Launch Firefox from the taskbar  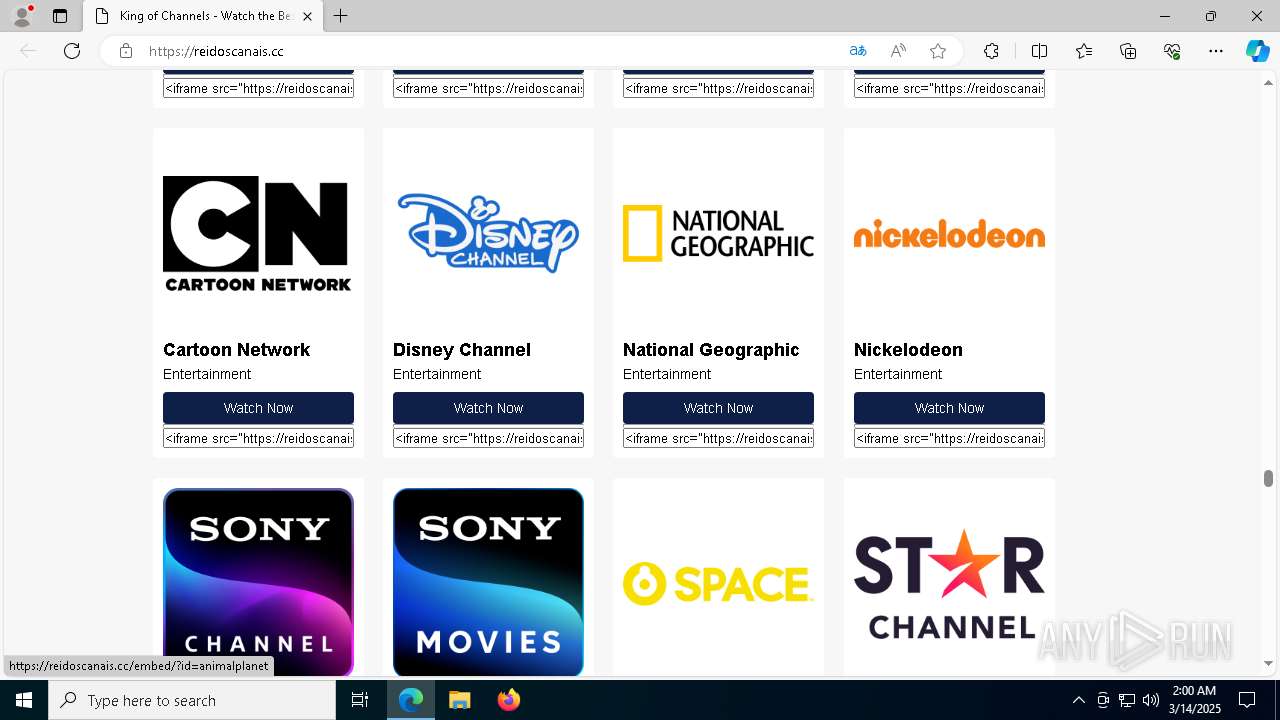[509, 700]
